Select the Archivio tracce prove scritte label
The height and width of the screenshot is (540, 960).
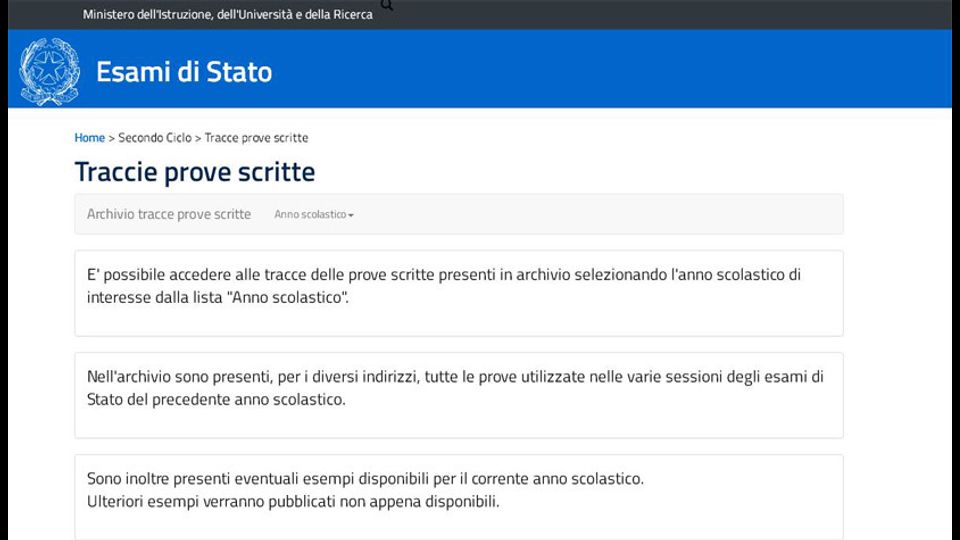[x=169, y=214]
